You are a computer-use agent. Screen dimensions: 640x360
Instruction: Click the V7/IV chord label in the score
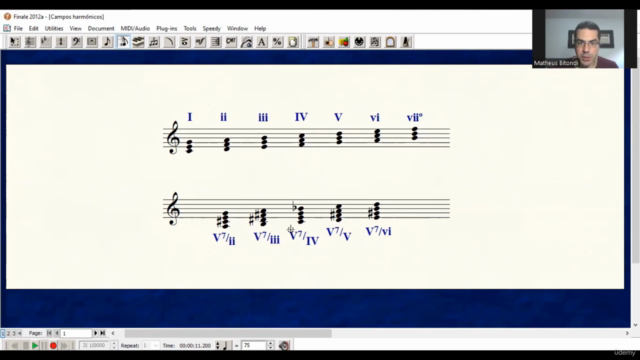(x=304, y=238)
